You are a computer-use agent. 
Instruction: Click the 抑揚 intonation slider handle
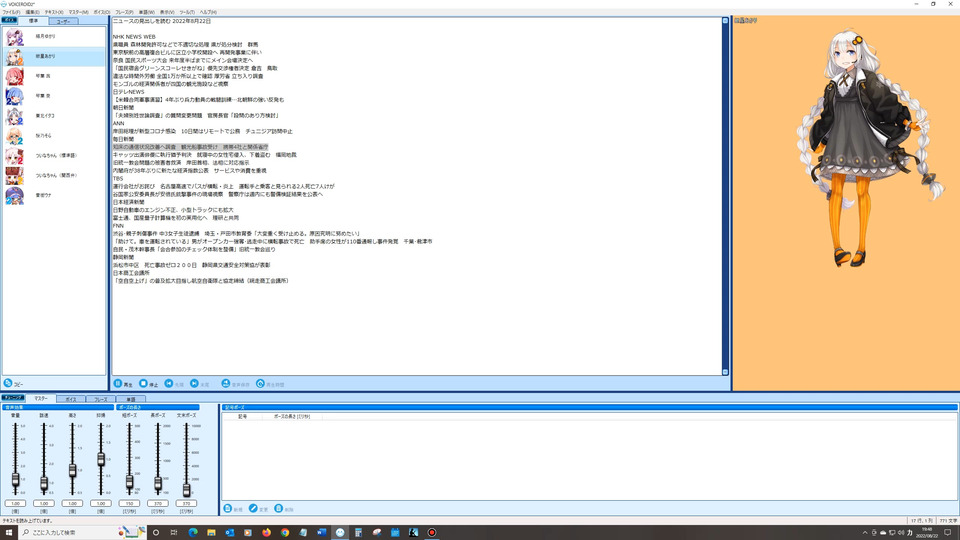pyautogui.click(x=101, y=459)
